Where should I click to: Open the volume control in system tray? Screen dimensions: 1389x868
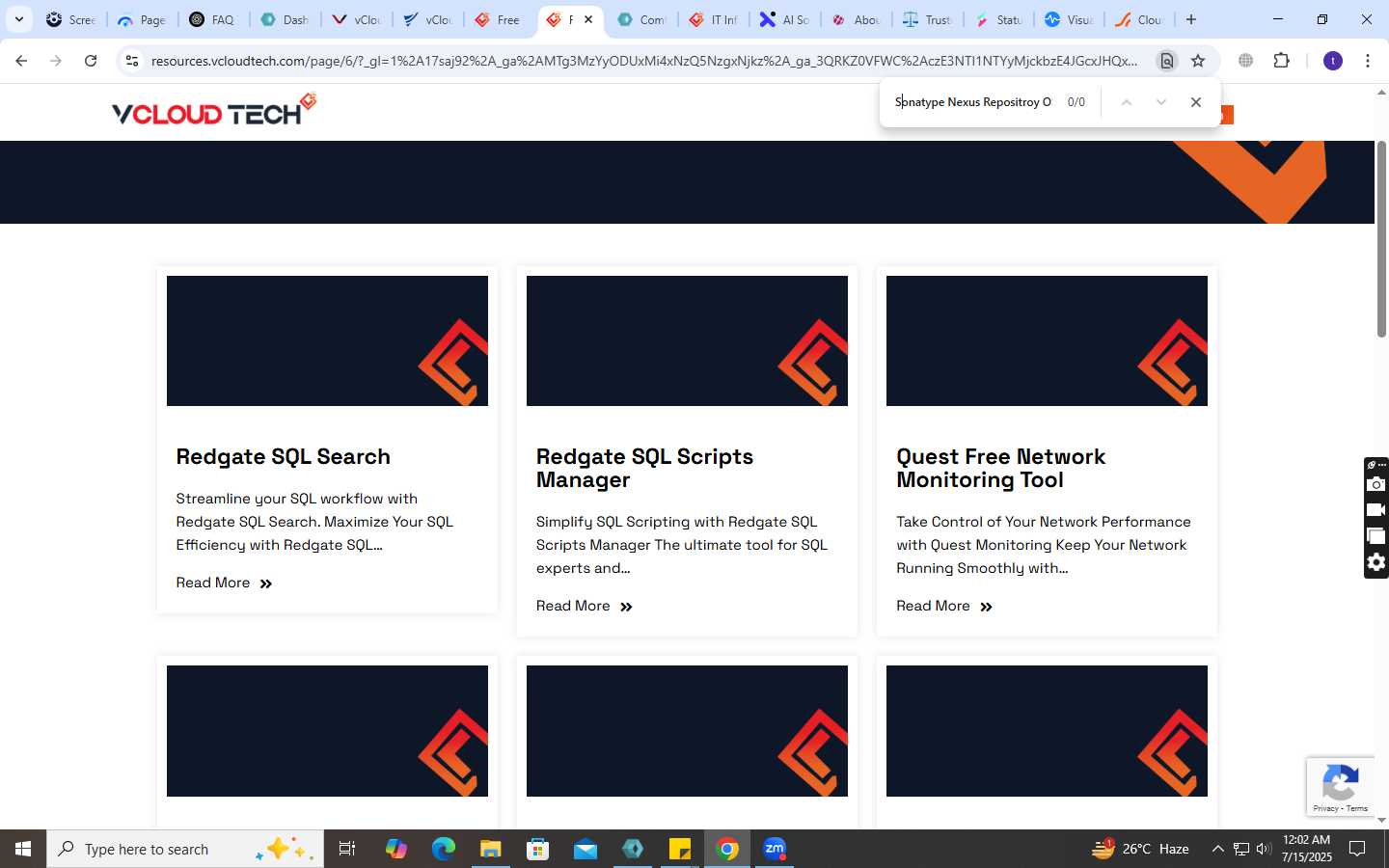[1264, 849]
